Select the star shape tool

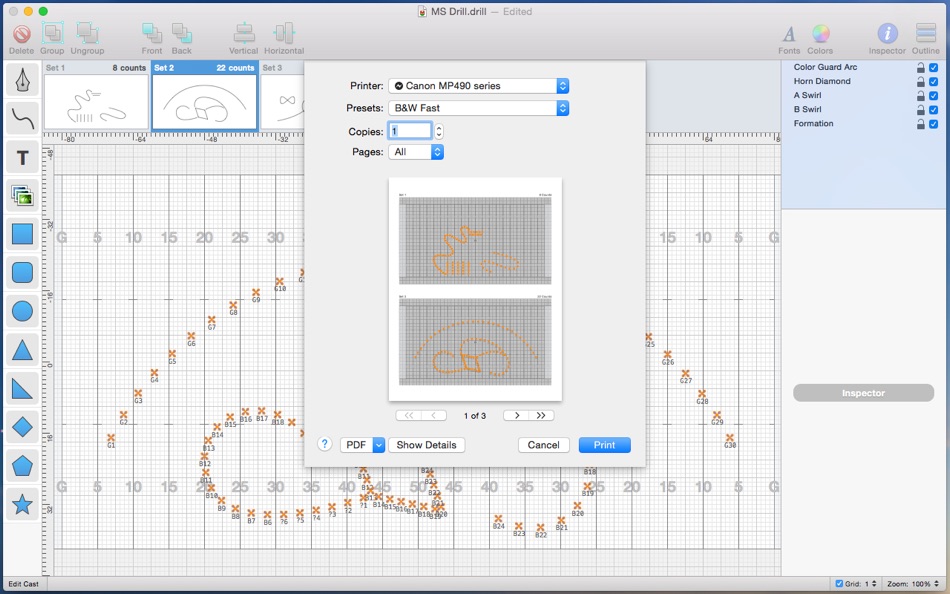(x=22, y=504)
